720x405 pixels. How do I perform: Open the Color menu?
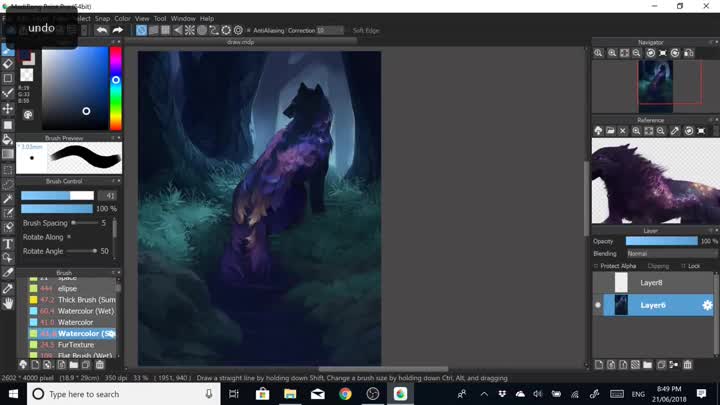123,18
